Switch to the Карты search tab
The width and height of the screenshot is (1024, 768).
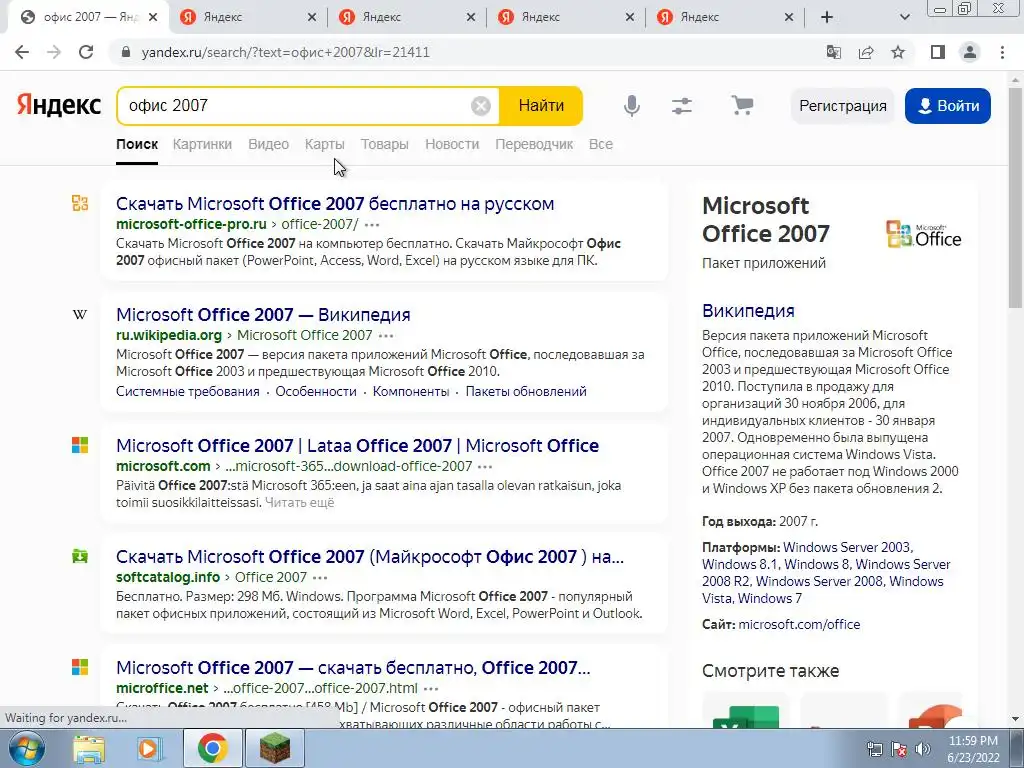[x=325, y=144]
